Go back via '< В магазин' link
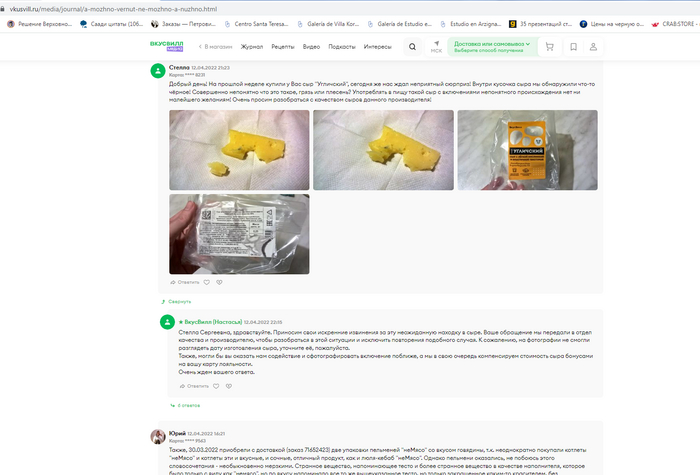700x475 pixels. pos(216,46)
